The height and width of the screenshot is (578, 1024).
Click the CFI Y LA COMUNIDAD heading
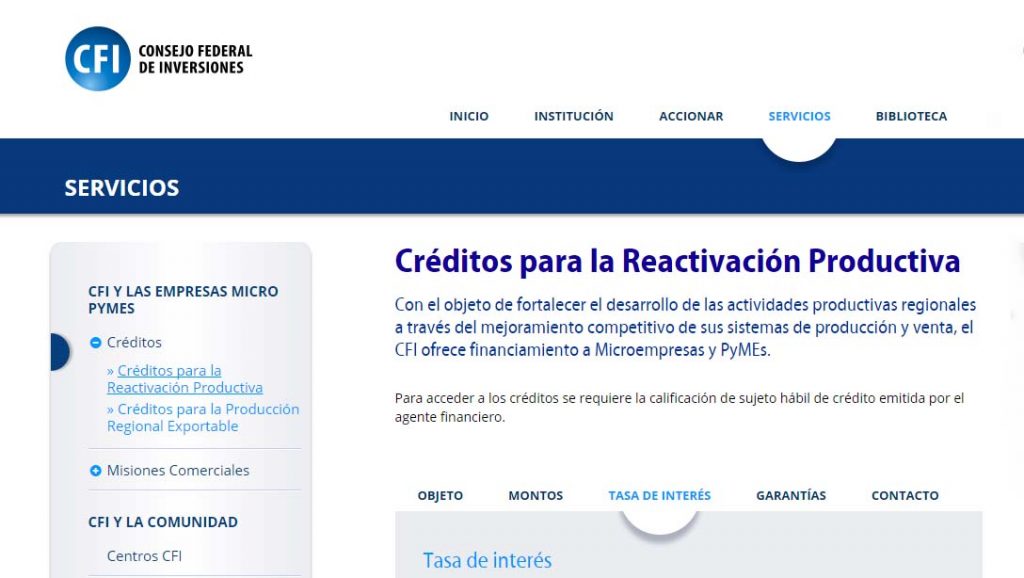[x=163, y=522]
